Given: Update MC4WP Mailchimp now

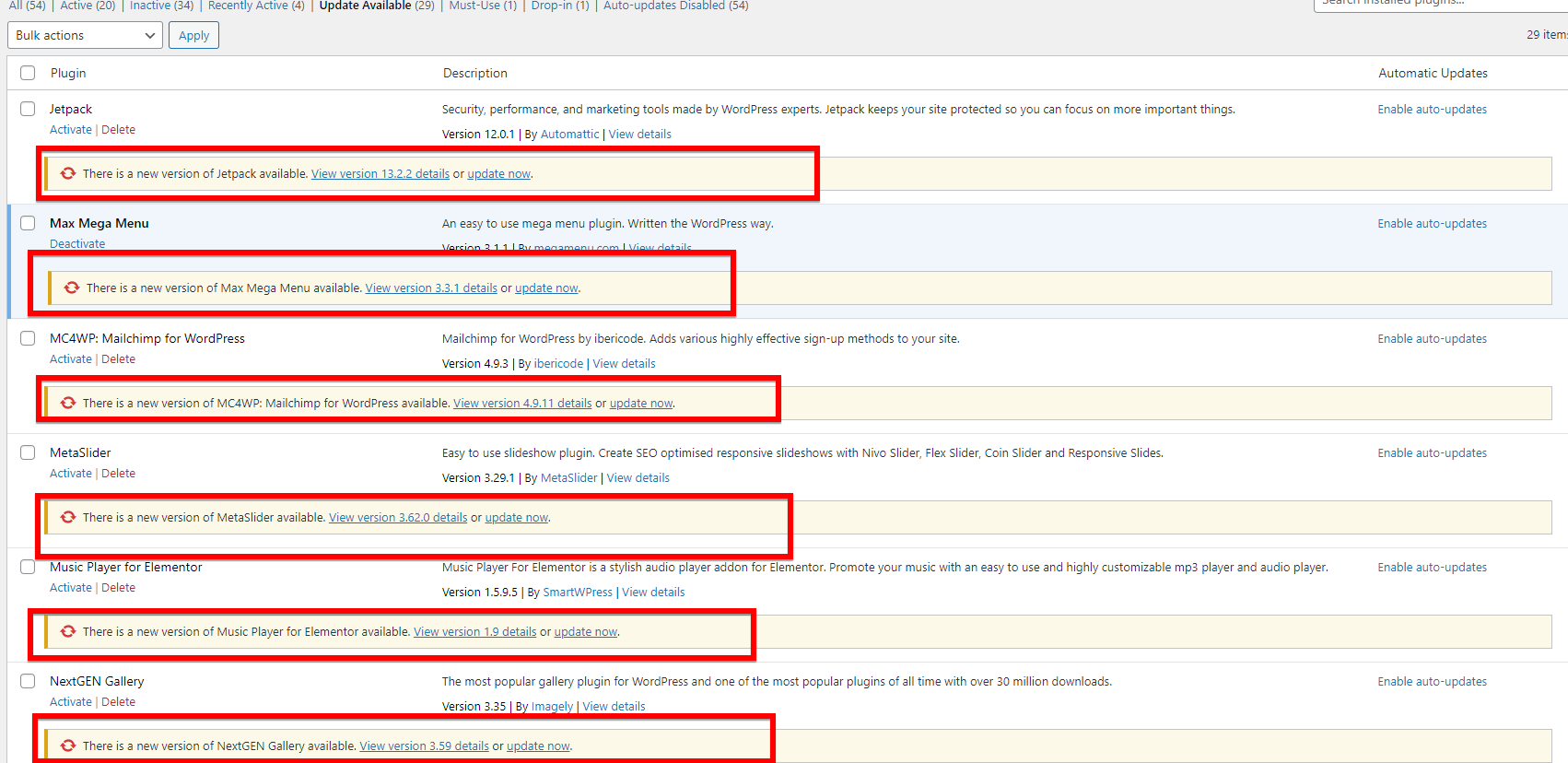Looking at the screenshot, I should pos(641,403).
